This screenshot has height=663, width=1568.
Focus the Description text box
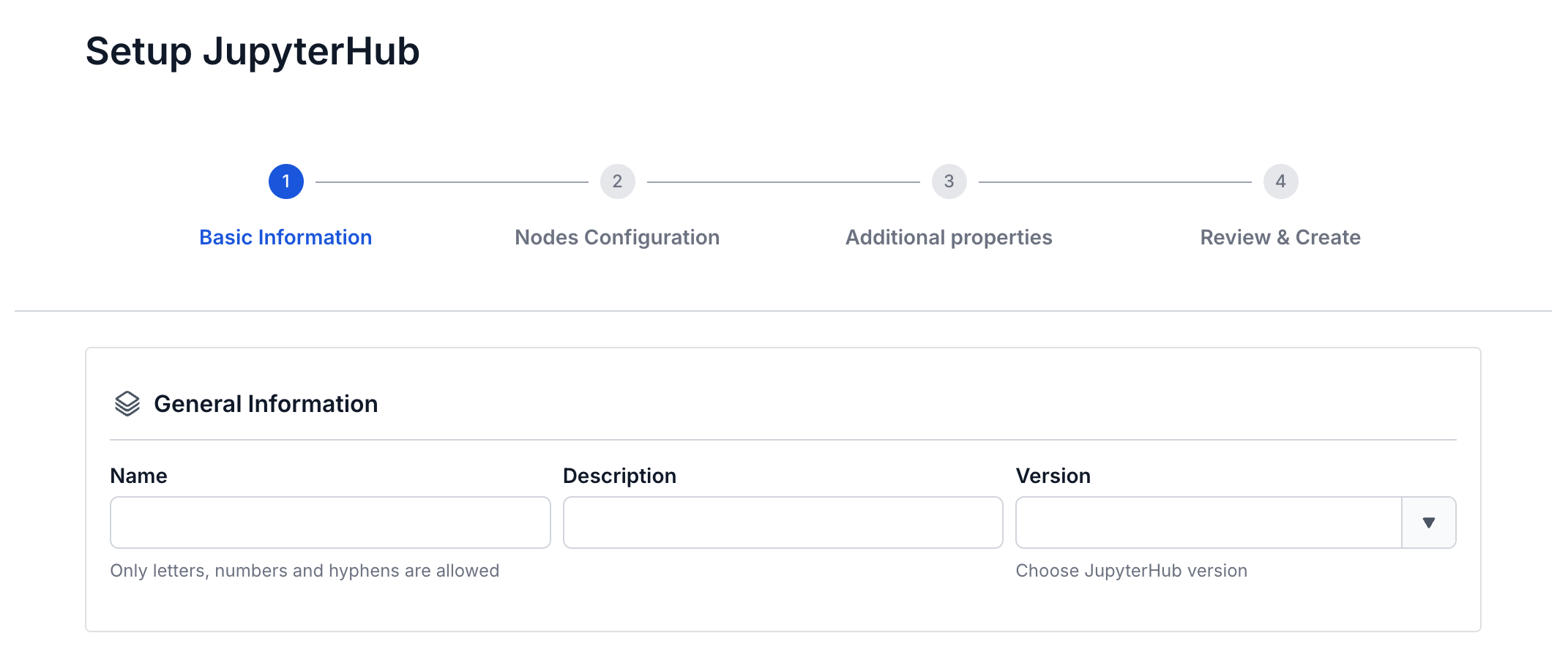click(783, 522)
